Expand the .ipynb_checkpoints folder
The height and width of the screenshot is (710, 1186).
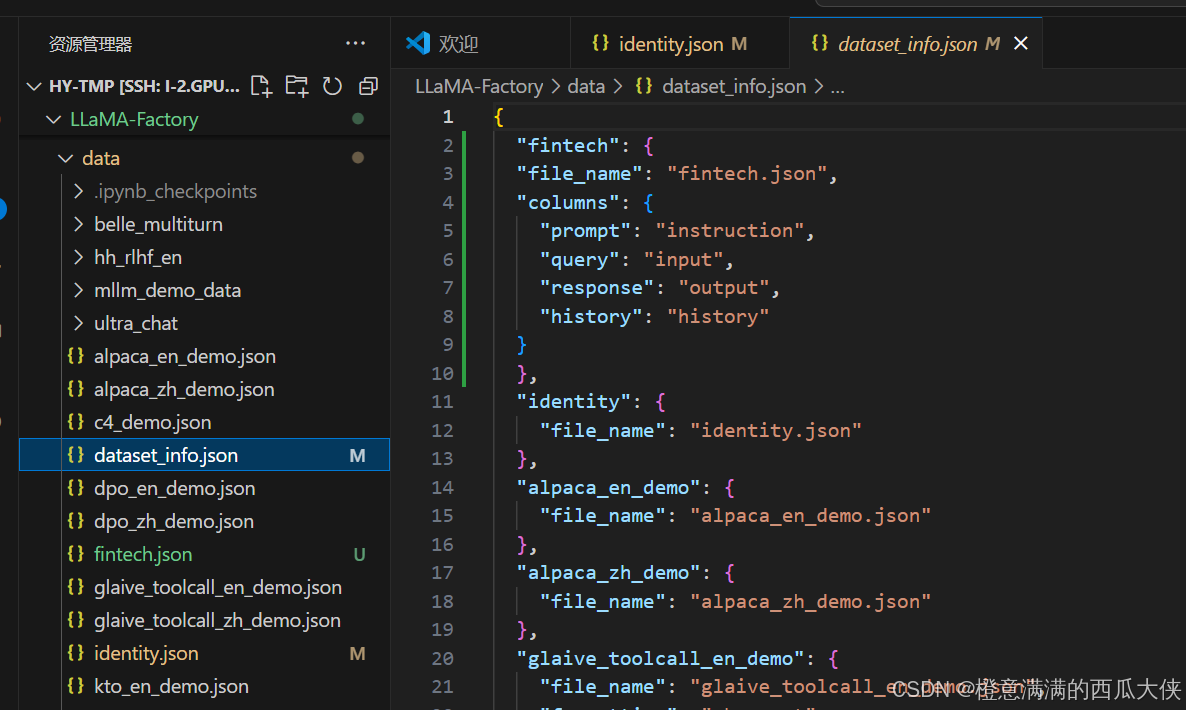point(79,191)
